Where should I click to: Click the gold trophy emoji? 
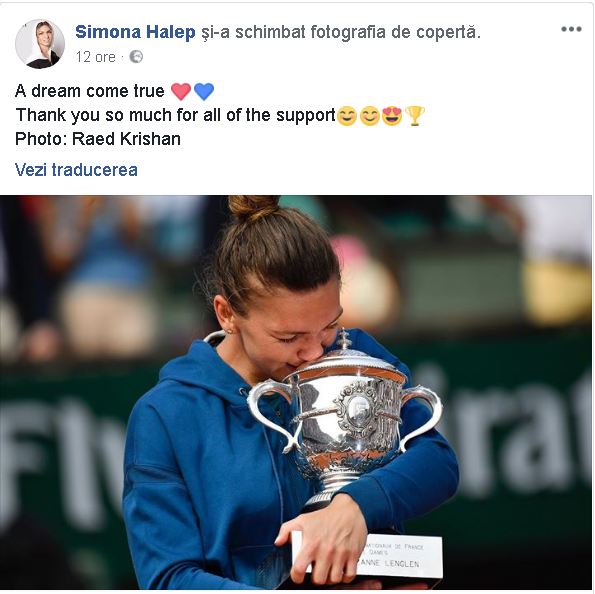[x=415, y=116]
